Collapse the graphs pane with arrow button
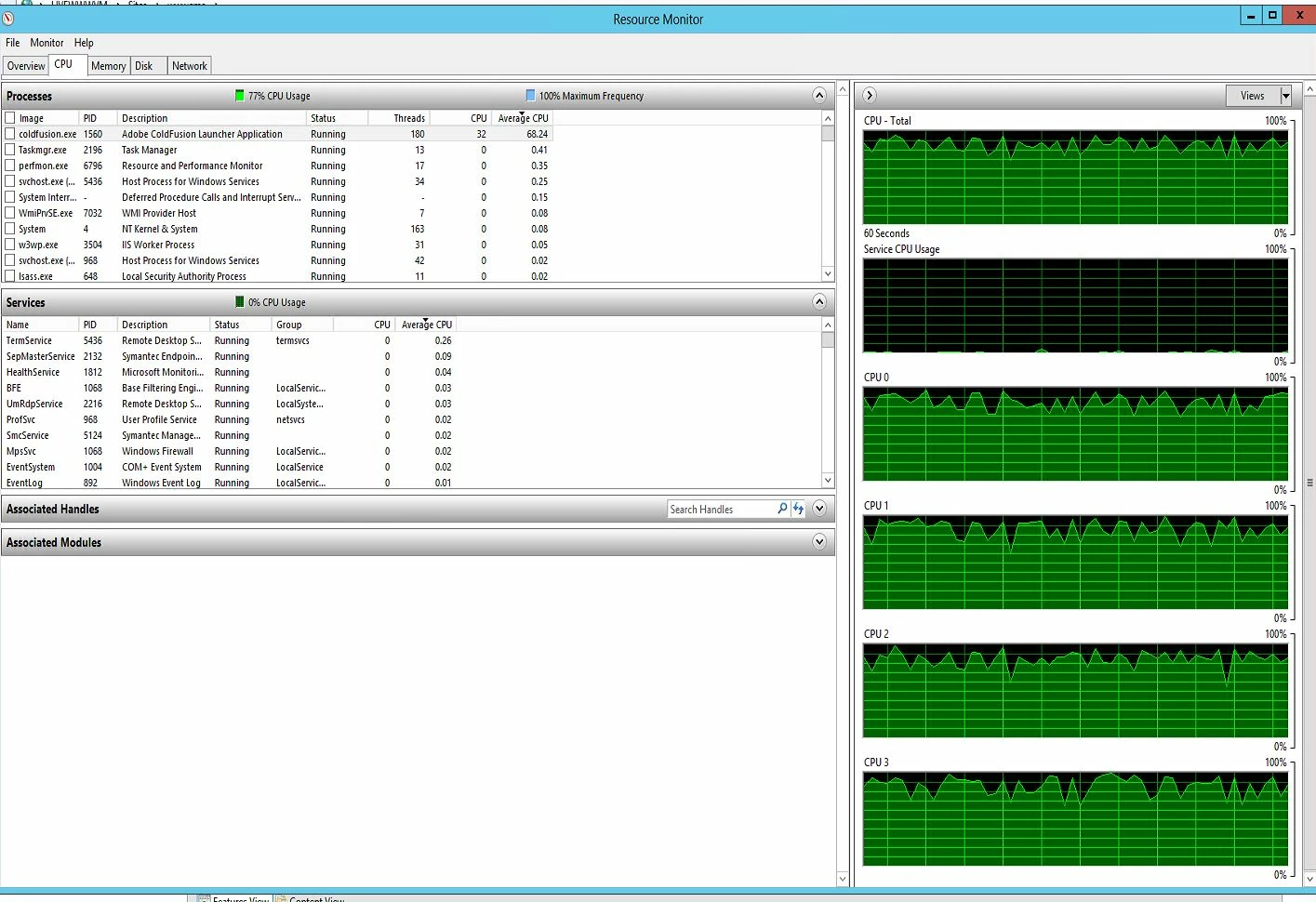Screen dimensions: 1316x902 pyautogui.click(x=870, y=95)
